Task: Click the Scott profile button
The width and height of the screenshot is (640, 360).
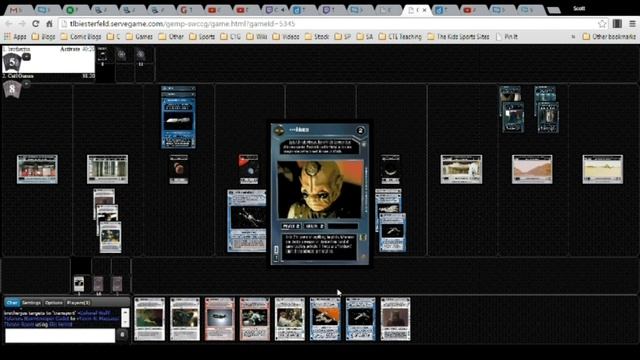Action: (x=579, y=9)
